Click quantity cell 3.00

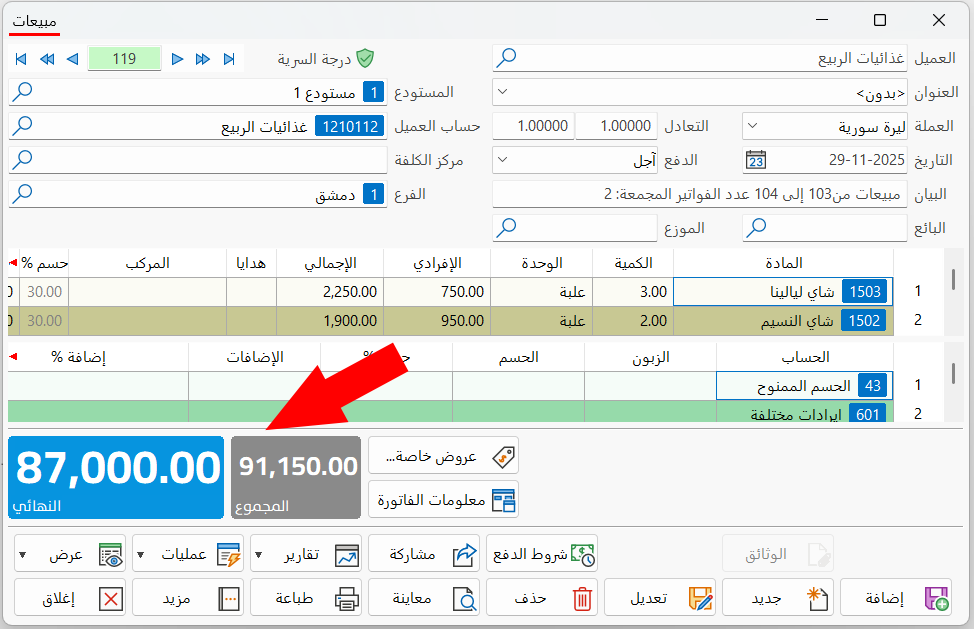click(633, 292)
